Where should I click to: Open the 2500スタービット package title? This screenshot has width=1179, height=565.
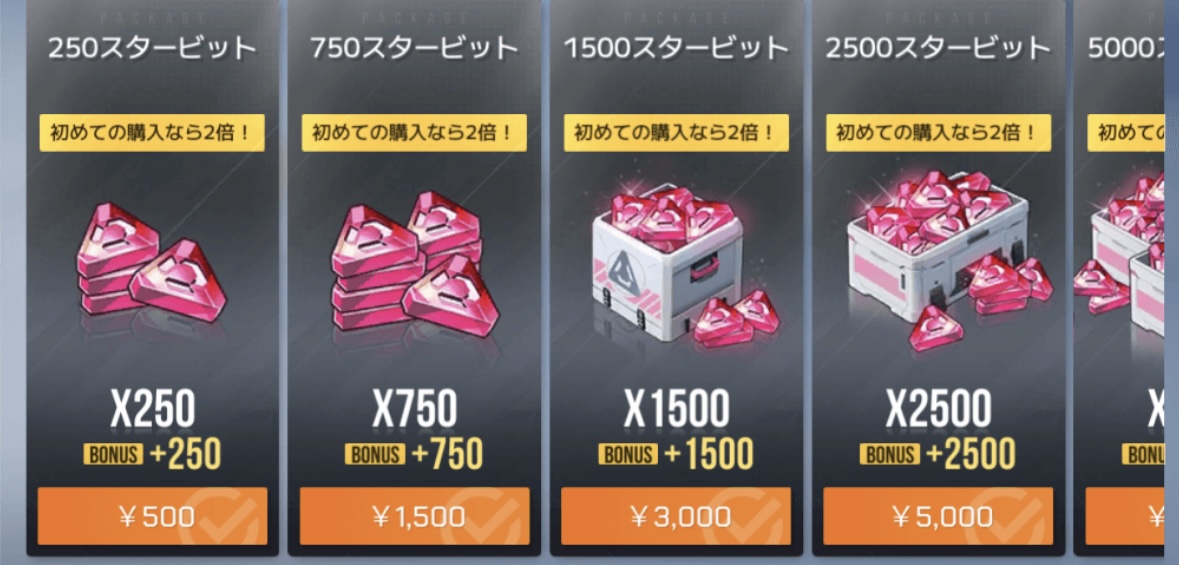[938, 49]
